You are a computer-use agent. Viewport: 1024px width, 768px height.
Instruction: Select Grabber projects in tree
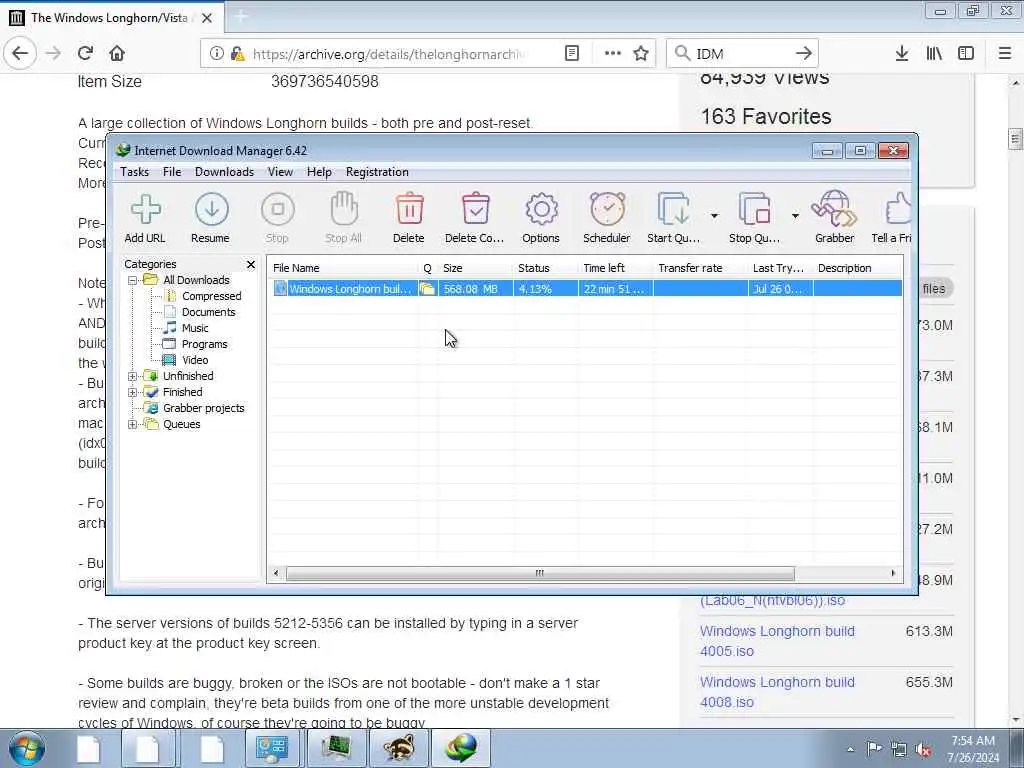tap(203, 408)
